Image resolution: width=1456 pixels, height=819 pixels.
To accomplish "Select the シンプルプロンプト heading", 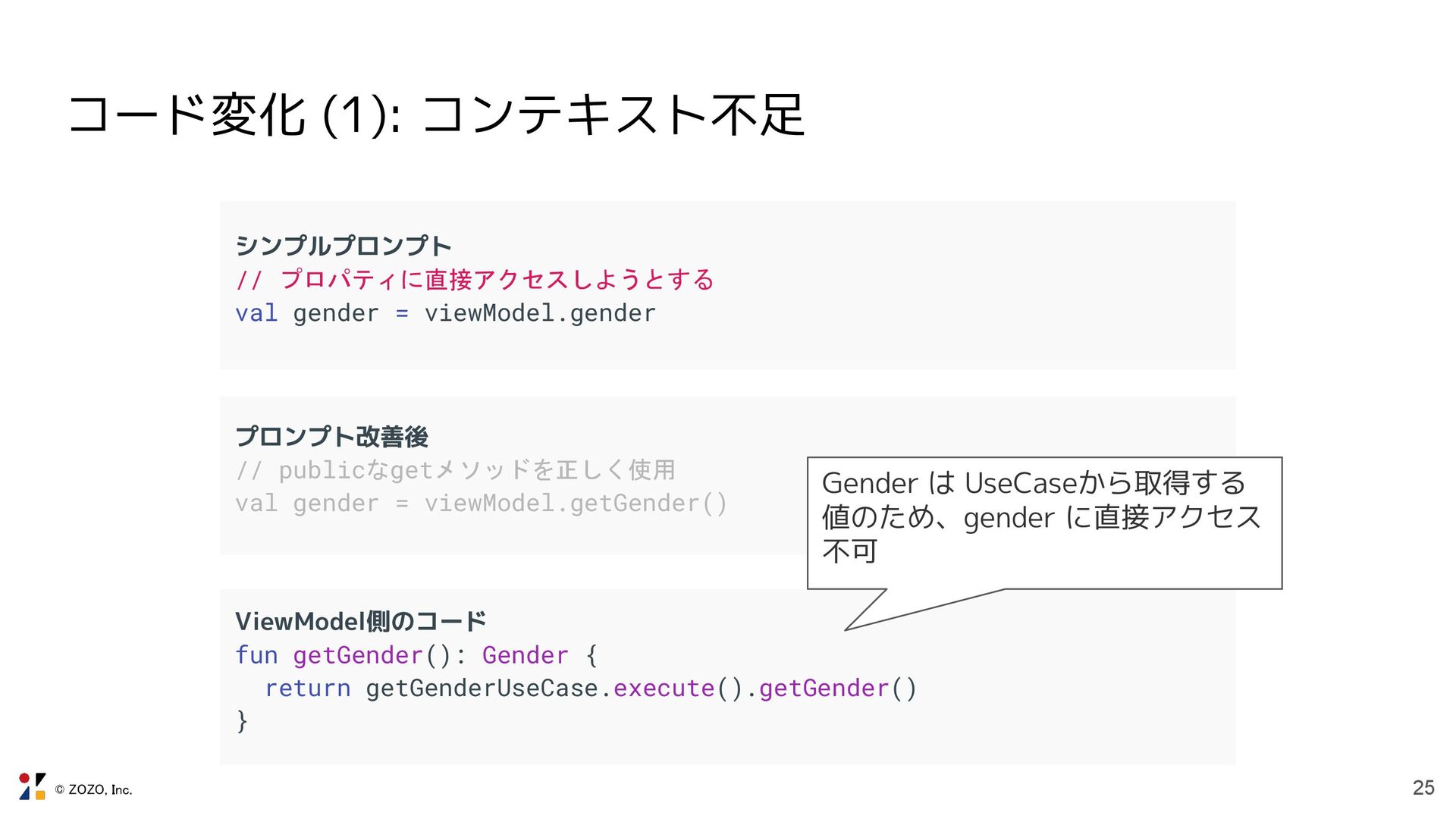I will point(343,246).
